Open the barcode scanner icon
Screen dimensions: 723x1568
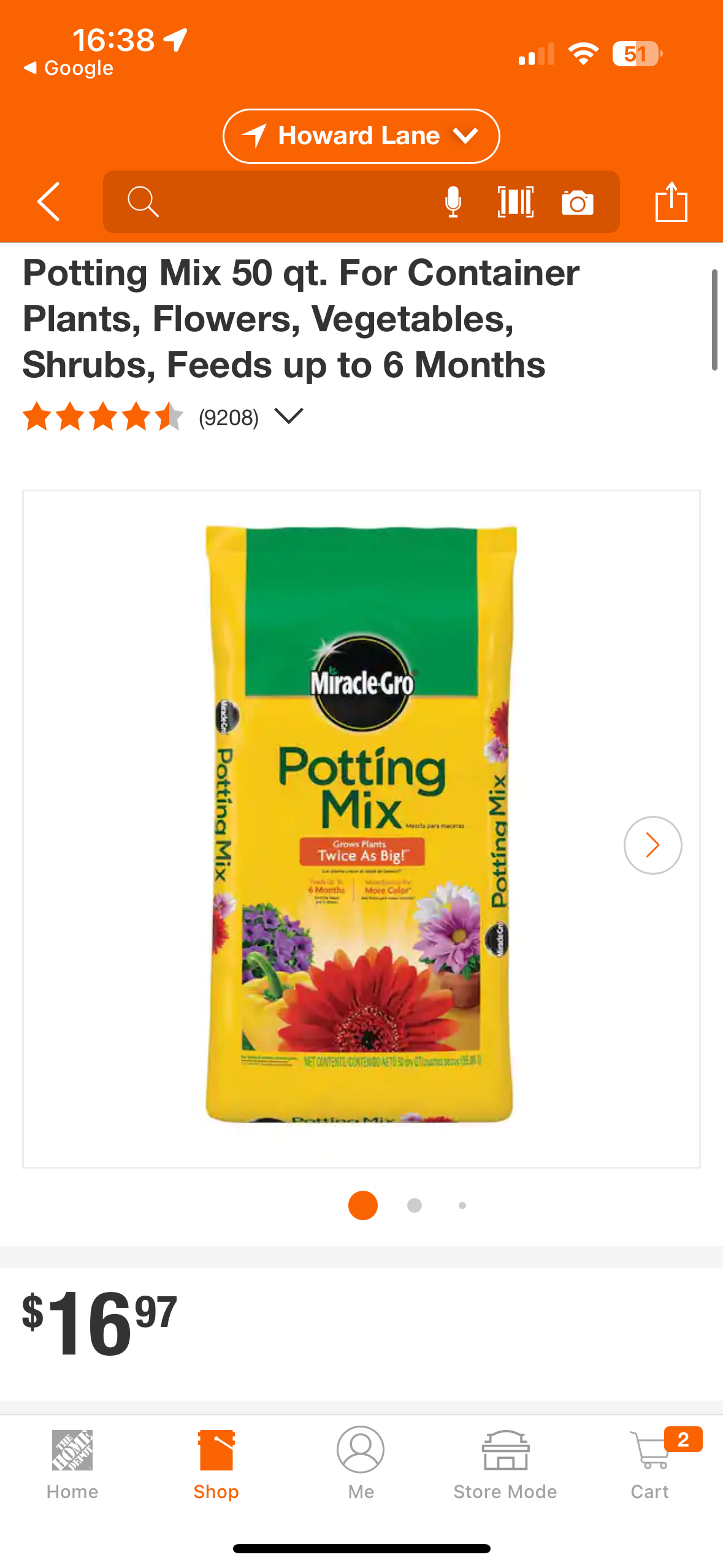[x=515, y=202]
